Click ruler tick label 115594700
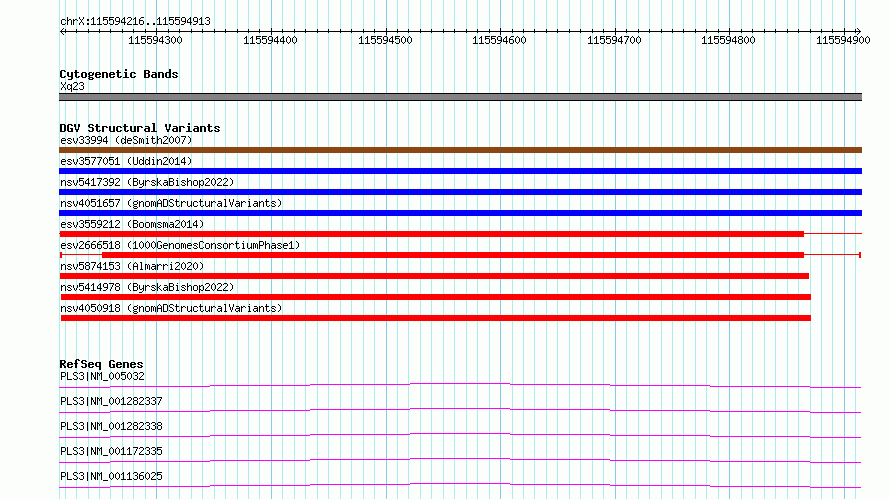The image size is (890, 499). tap(614, 40)
